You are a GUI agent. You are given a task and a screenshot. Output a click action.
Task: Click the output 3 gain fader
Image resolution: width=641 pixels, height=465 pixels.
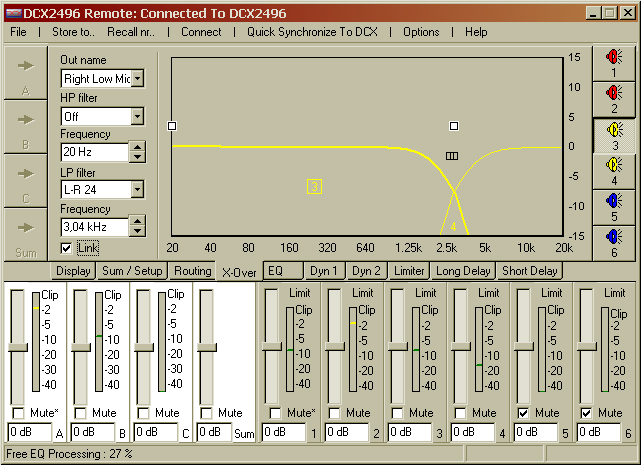397,346
